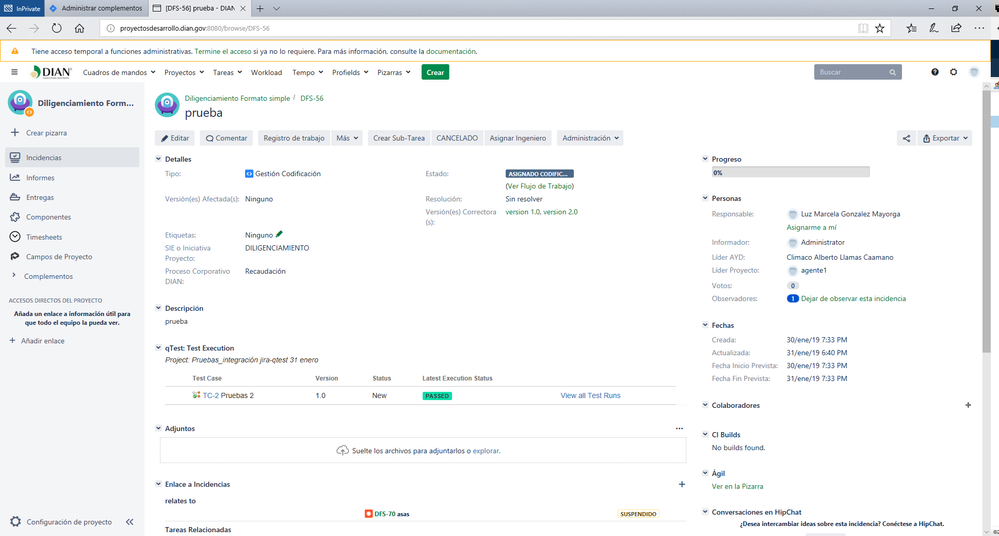Collapse the Fechas section
Viewport: 999px width, 536px height.
tap(705, 325)
